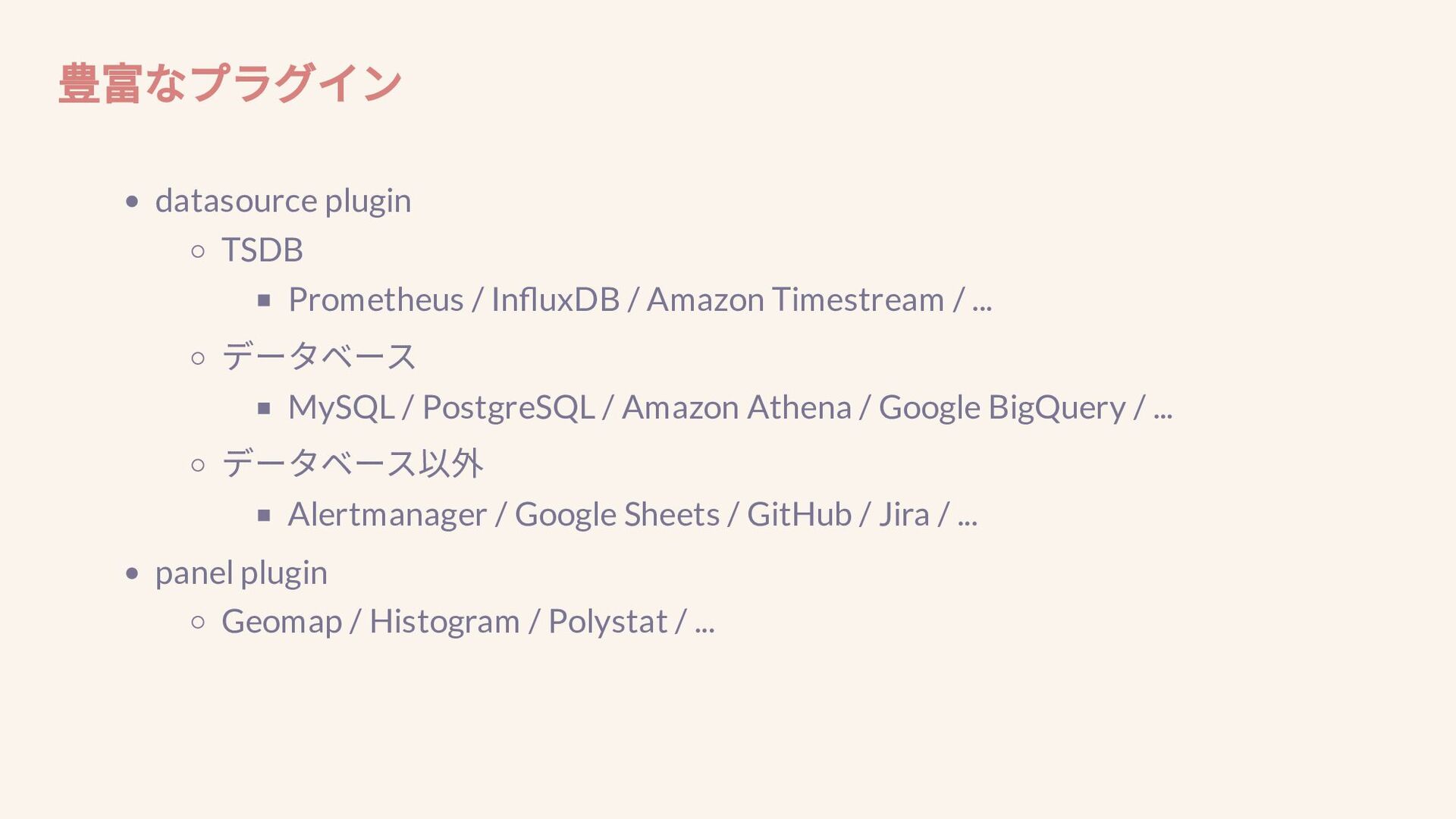
Task: Click Google BigQuery text
Action: coord(1002,408)
